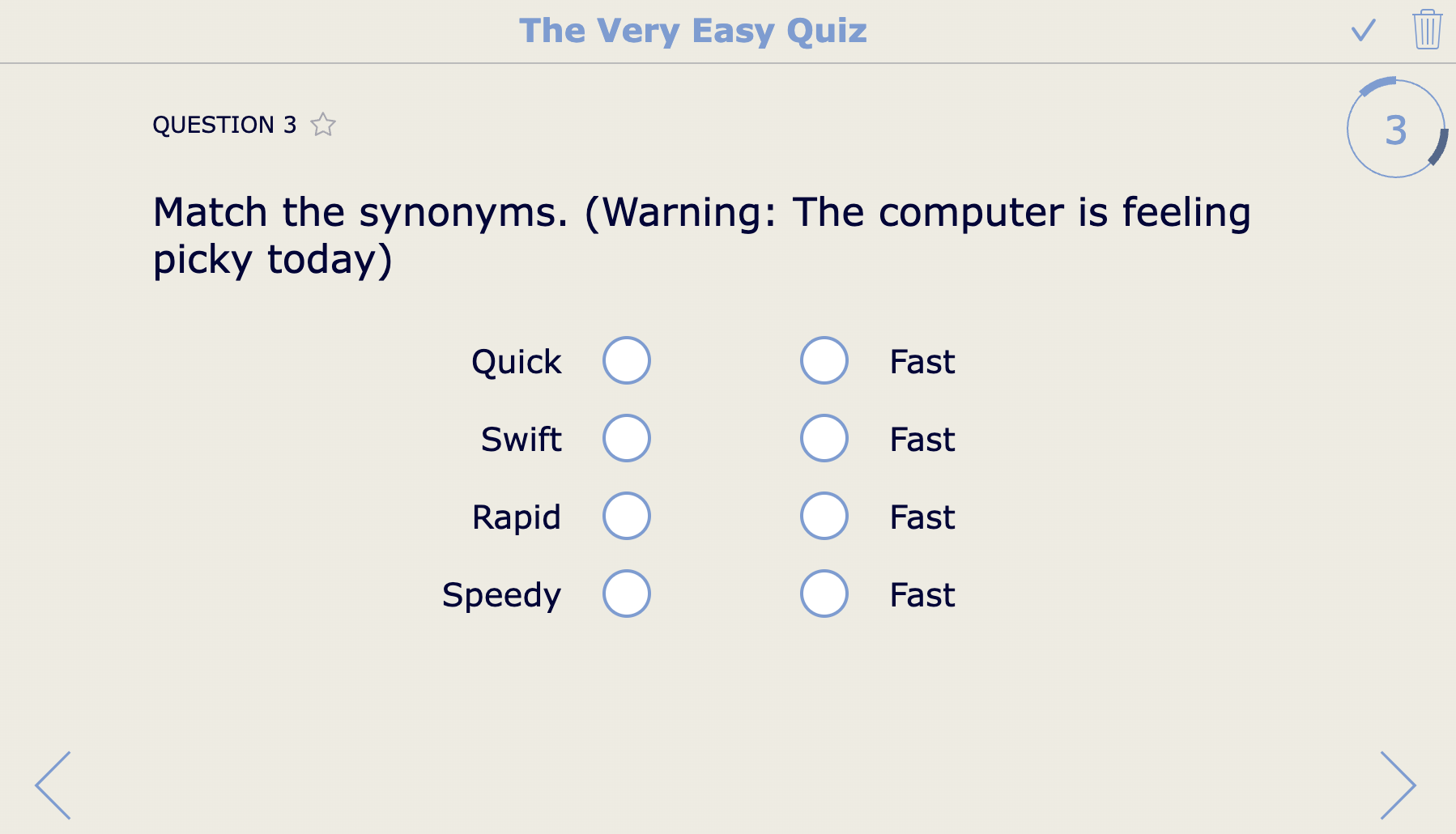
Task: Select the radio button next to Speedy
Action: pos(627,594)
